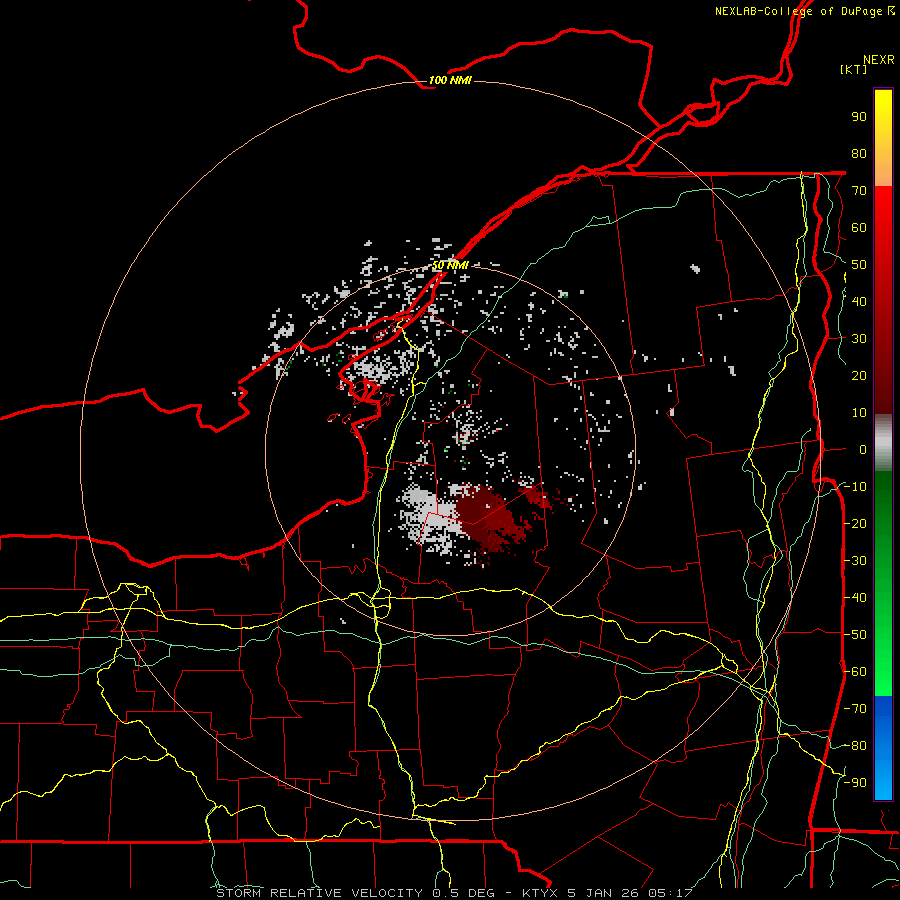Click the dark red outbound velocity echo blob
This screenshot has width=900, height=900.
(x=494, y=519)
